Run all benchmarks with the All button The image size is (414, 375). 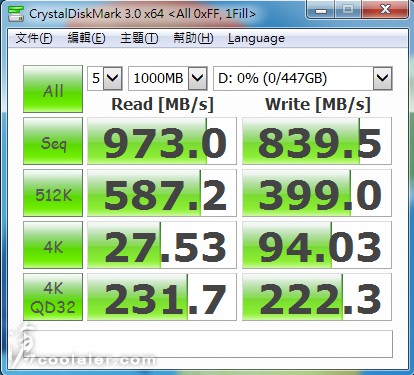coord(53,89)
